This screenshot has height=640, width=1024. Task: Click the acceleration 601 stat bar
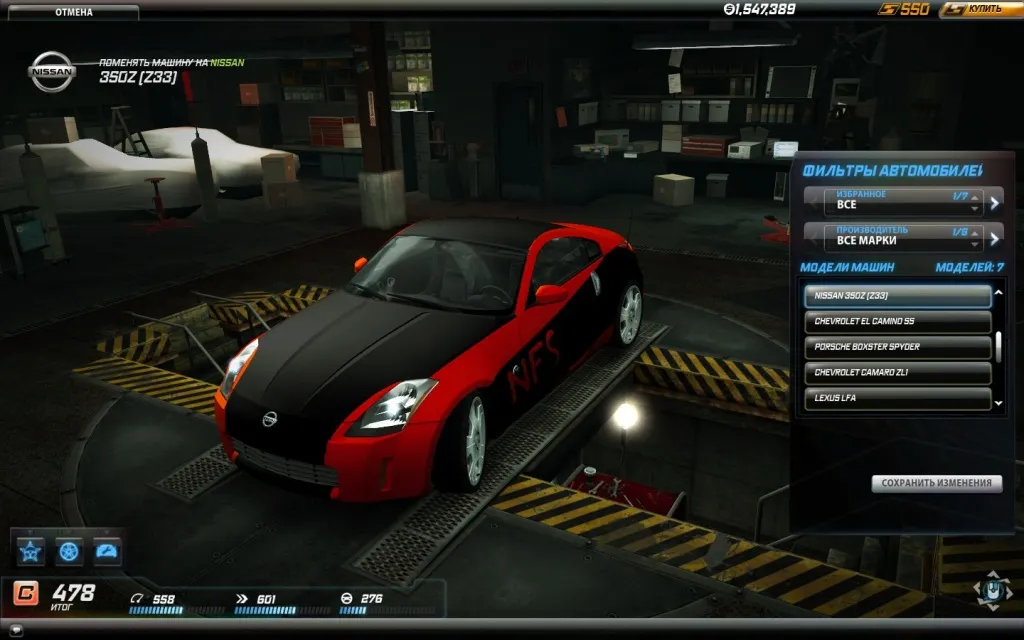point(282,611)
